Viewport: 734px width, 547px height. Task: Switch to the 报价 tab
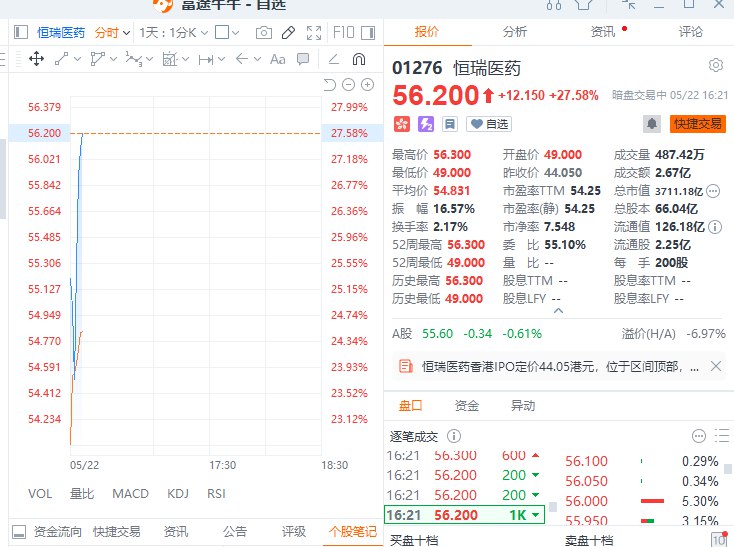tap(426, 32)
